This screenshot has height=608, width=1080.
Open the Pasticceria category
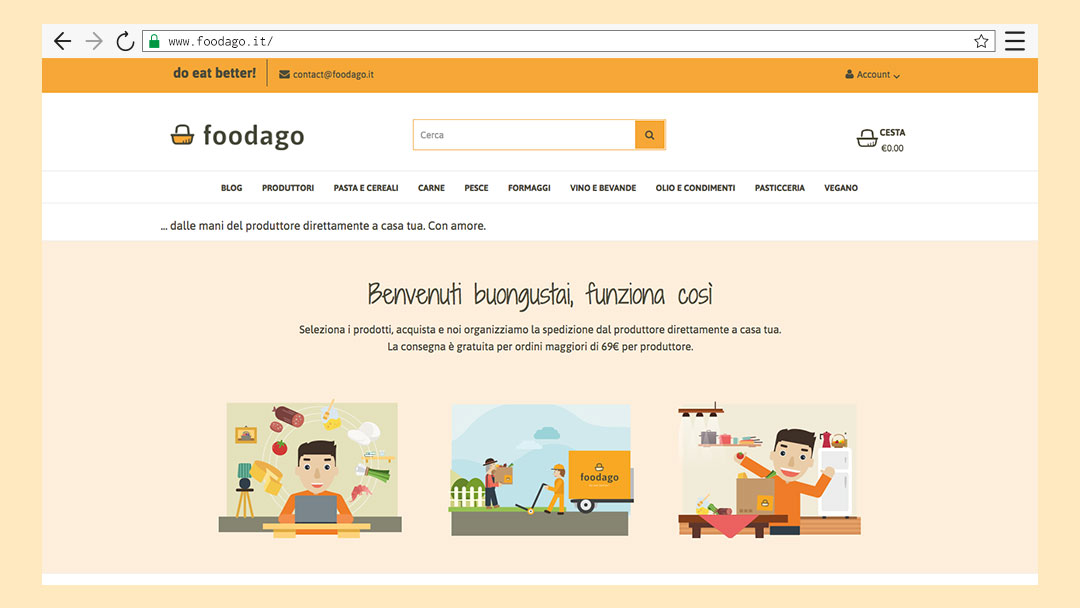coord(780,188)
